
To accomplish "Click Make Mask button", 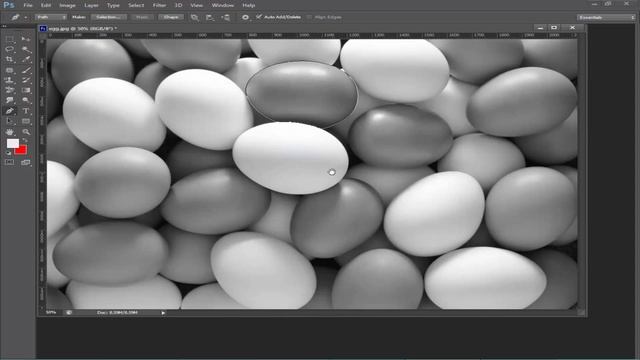I will pos(142,17).
